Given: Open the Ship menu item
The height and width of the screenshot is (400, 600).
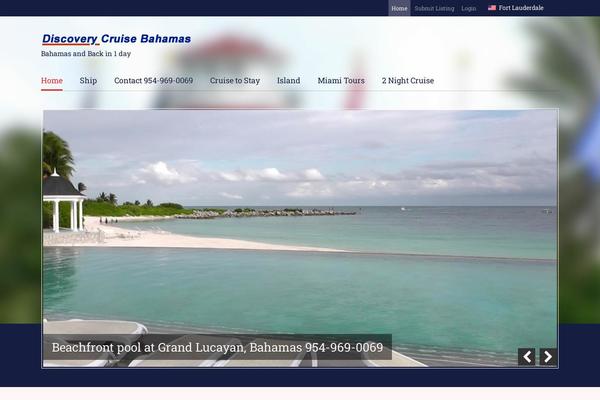Looking at the screenshot, I should [88, 80].
